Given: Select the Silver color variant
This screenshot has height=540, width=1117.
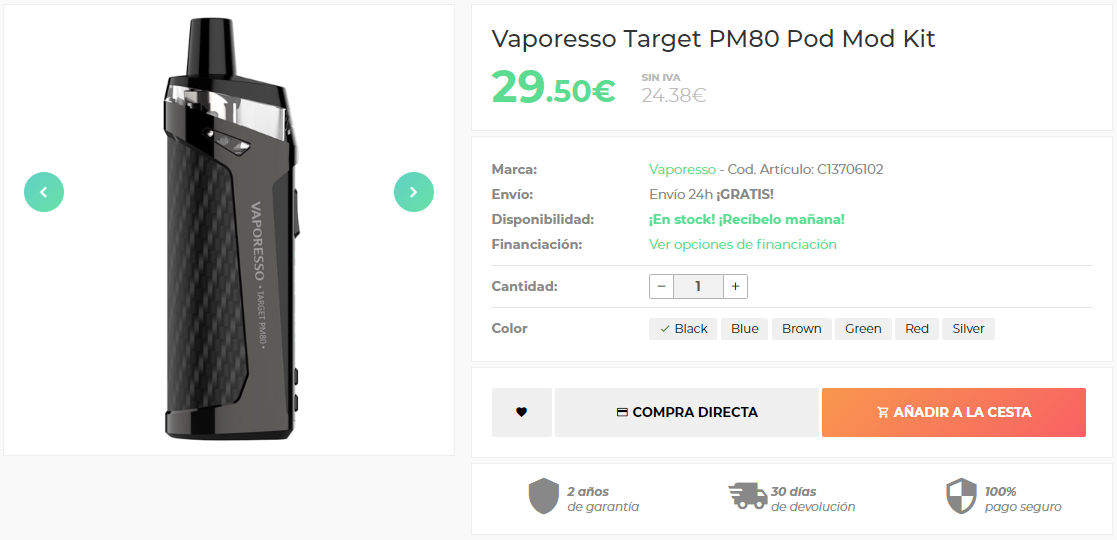Looking at the screenshot, I should pyautogui.click(x=969, y=329).
